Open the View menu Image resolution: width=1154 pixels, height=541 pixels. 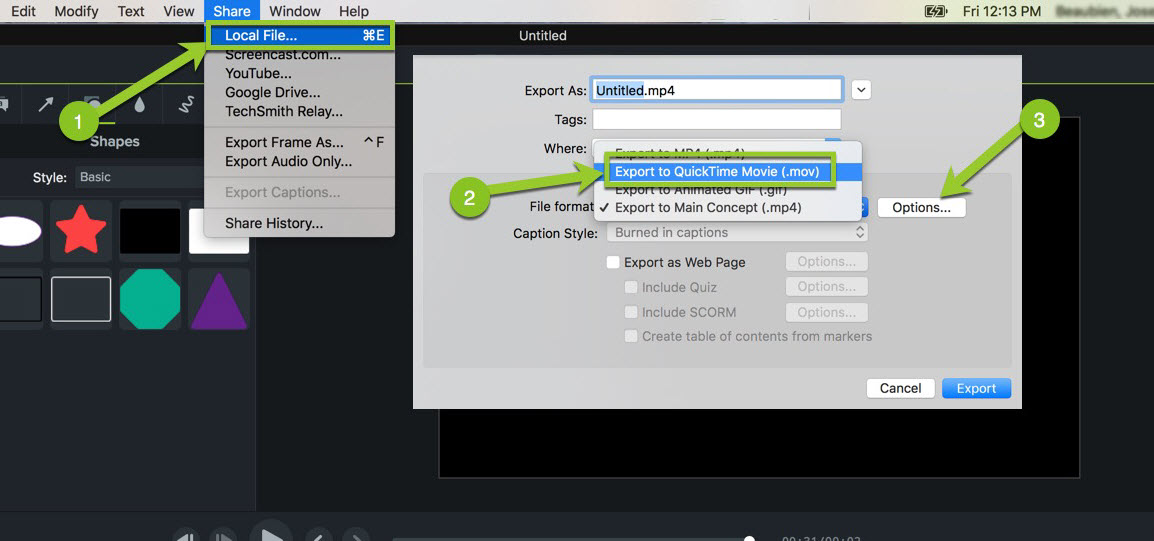point(179,11)
